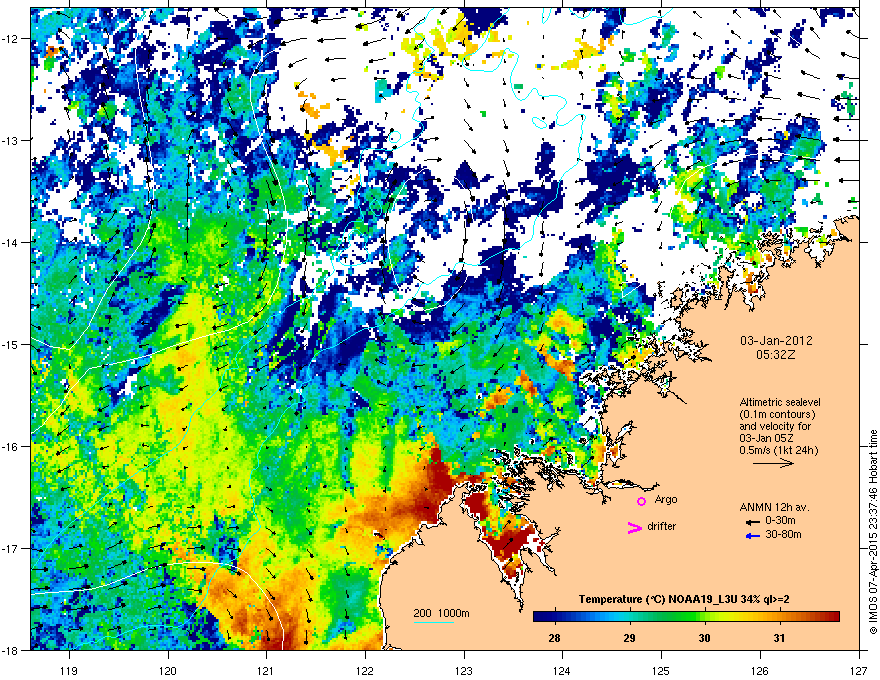The height and width of the screenshot is (680, 880).
Task: Click the longitude axis label 127
Action: point(859,670)
